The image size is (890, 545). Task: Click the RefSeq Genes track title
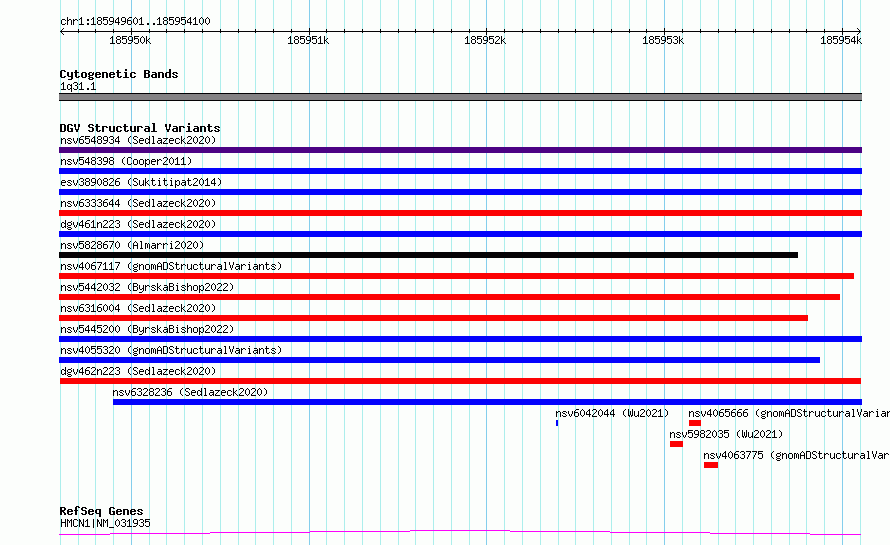pos(101,511)
